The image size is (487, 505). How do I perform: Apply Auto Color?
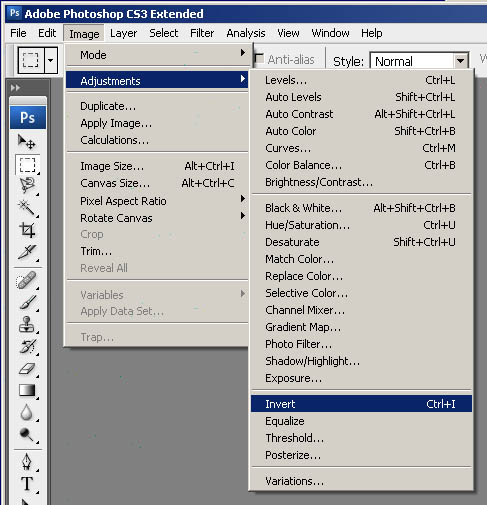tap(361, 131)
